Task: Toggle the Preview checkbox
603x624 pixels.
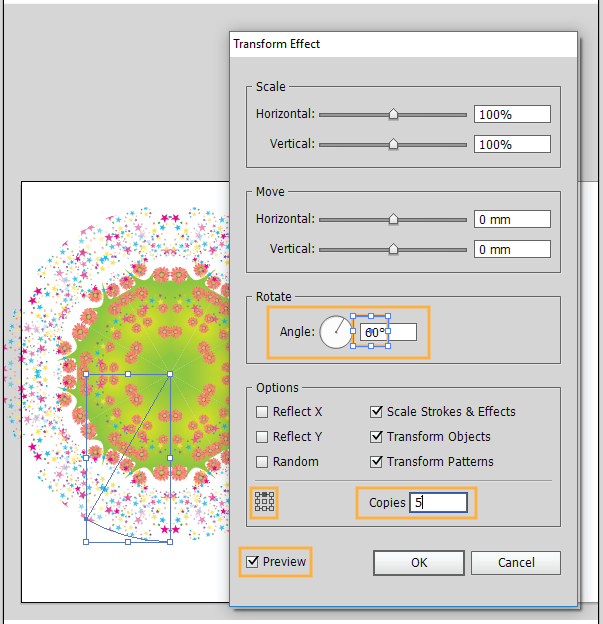Action: pos(252,562)
